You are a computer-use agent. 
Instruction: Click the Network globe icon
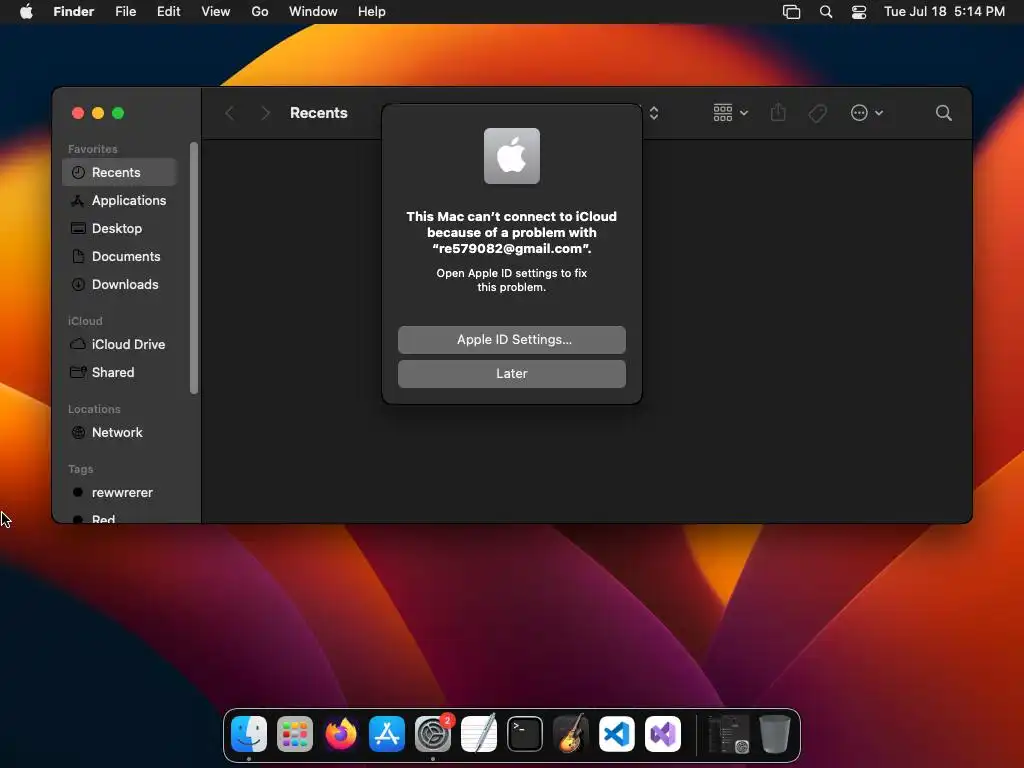coord(78,432)
